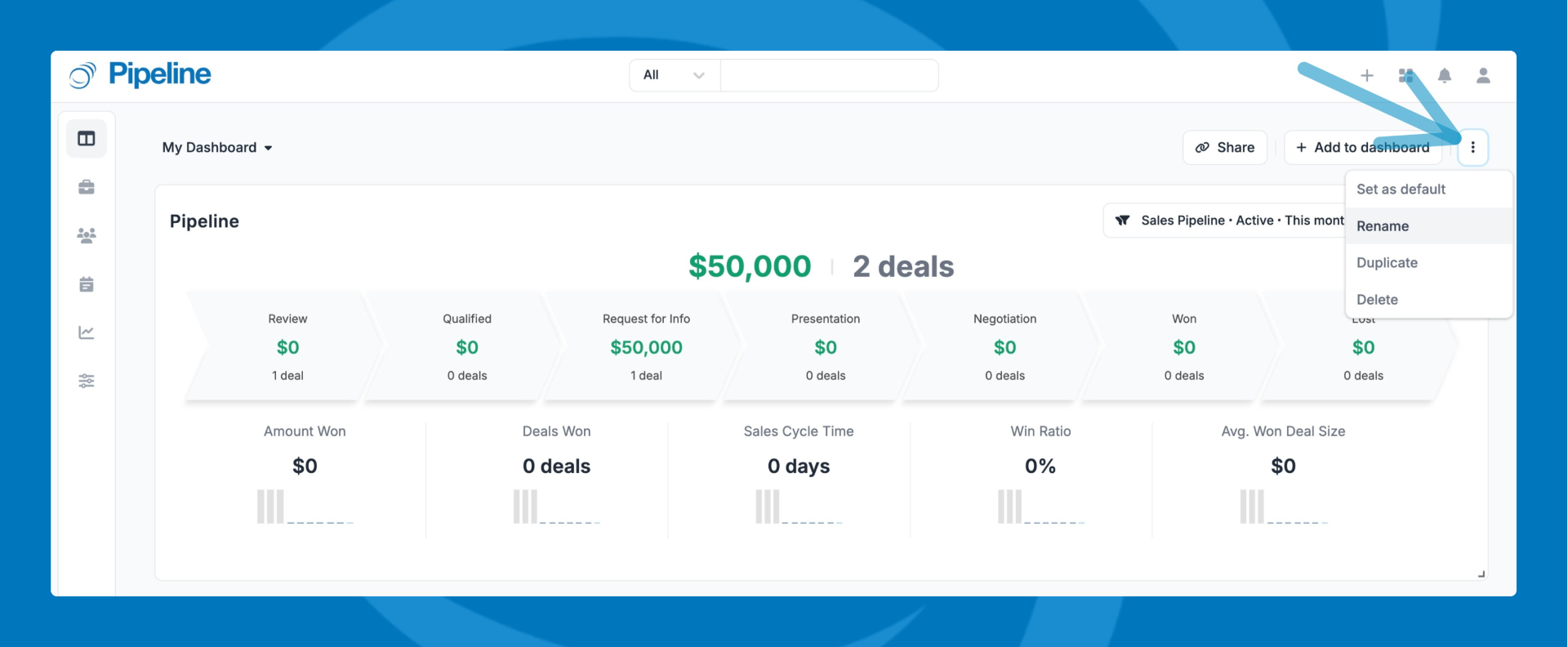
Task: Click the Deals Won label
Action: pyautogui.click(x=556, y=431)
